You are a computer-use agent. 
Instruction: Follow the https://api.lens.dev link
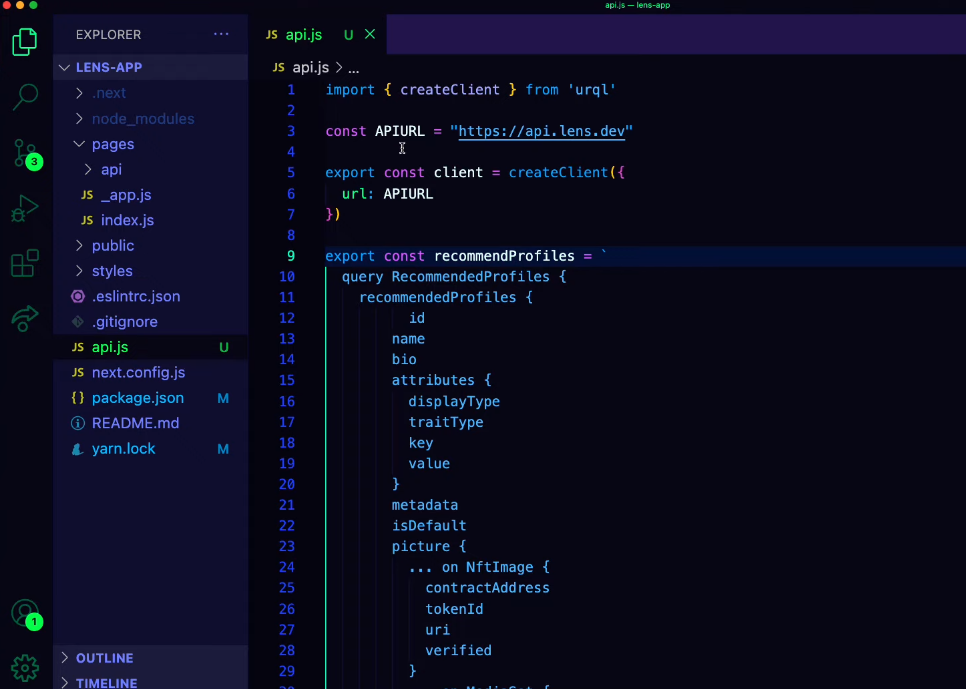[x=541, y=131]
